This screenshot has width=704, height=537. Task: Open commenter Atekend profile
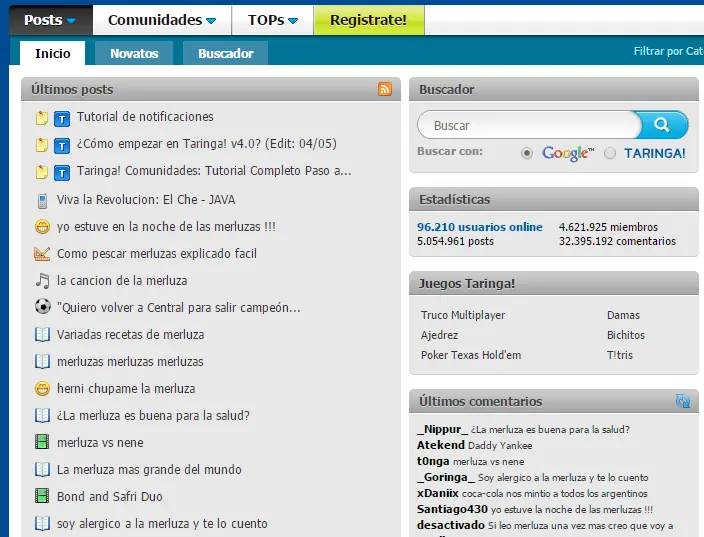click(x=440, y=445)
